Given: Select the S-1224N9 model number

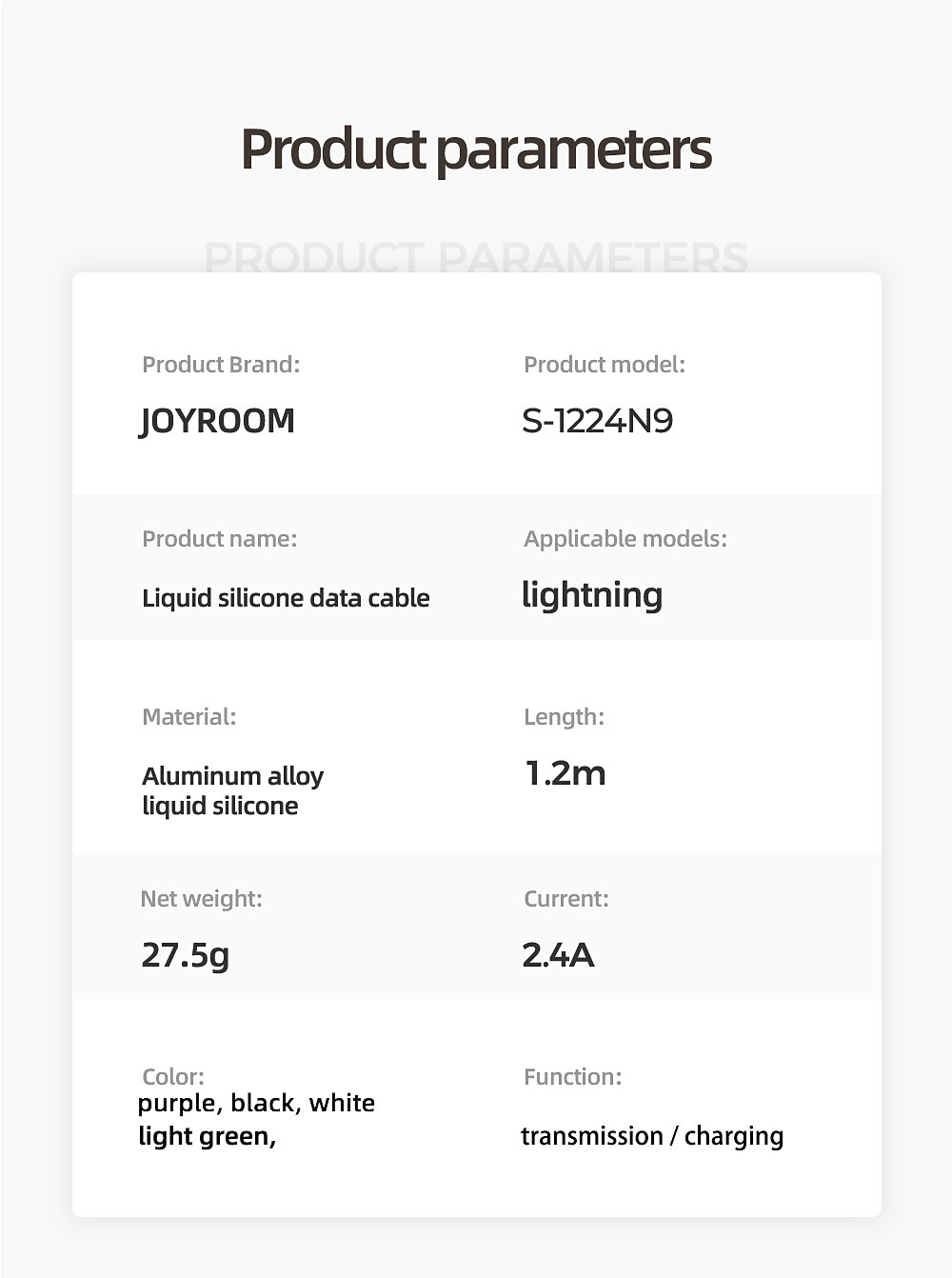Looking at the screenshot, I should [x=598, y=420].
